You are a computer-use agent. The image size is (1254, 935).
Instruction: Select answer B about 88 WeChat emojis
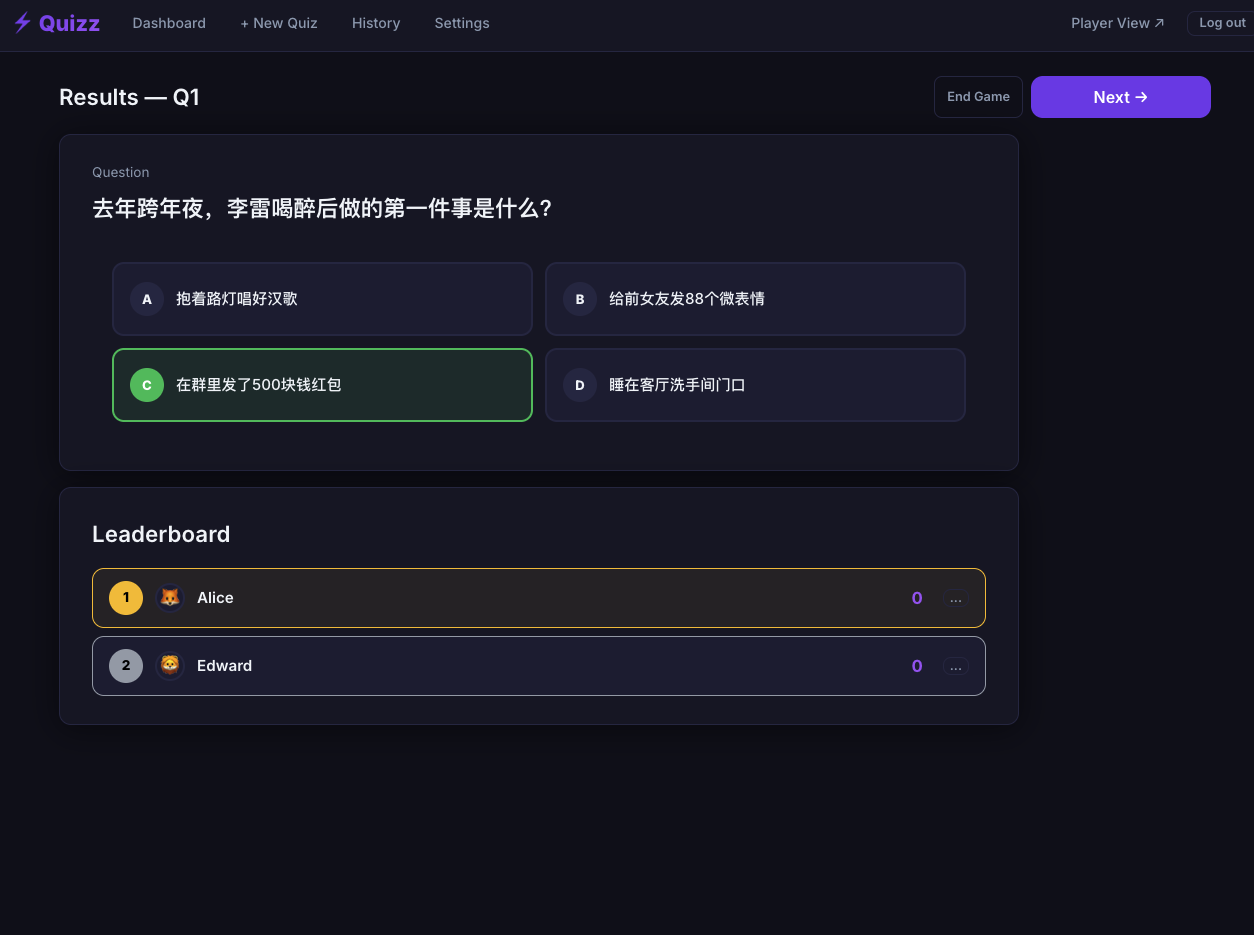click(755, 299)
